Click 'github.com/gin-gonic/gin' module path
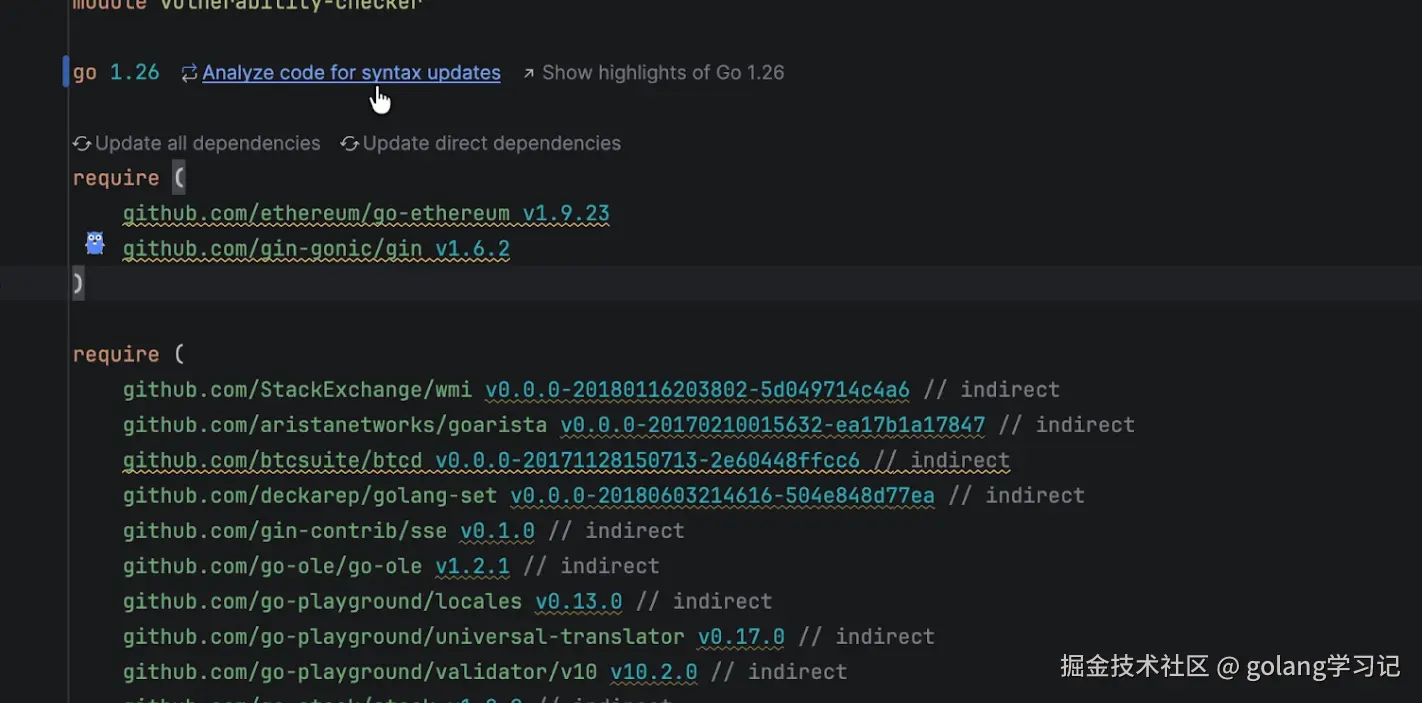The height and width of the screenshot is (703, 1422). coord(272,249)
